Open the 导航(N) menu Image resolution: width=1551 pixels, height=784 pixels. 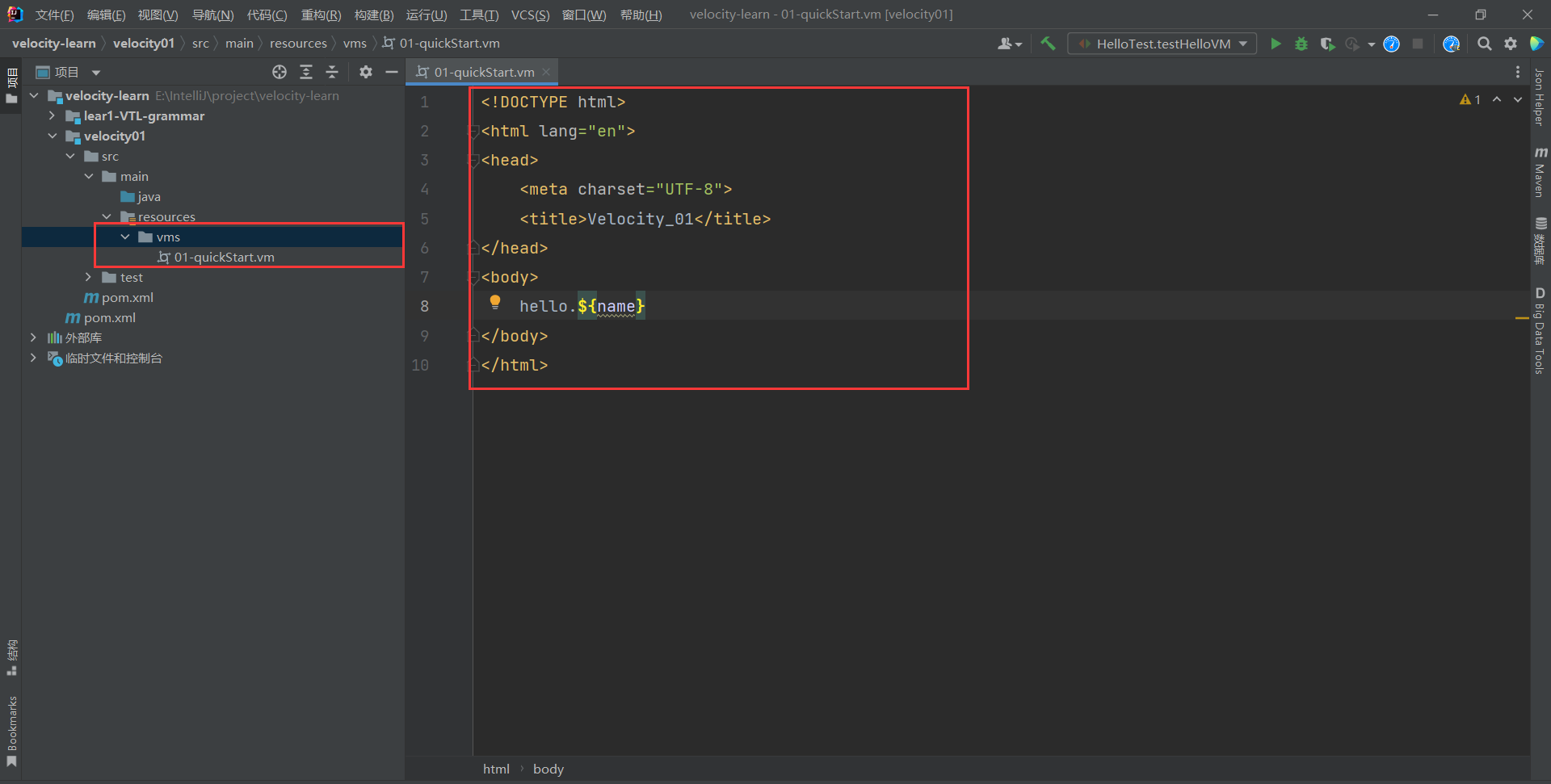[212, 15]
